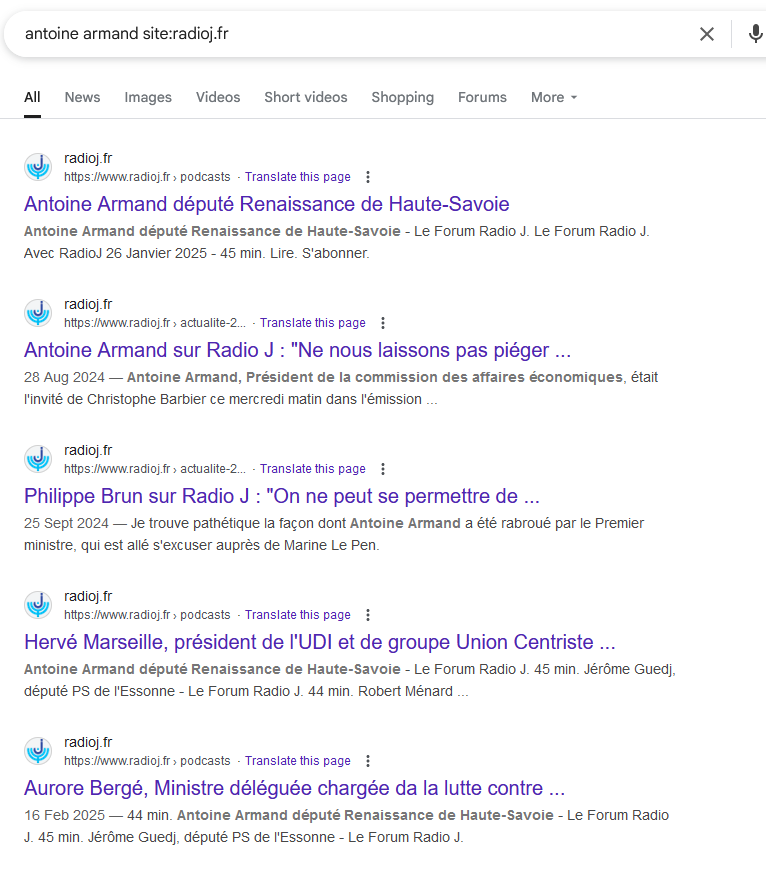The image size is (766, 882).
Task: Click radioj.fr favicon on Hervé Marseille result
Action: 38,605
